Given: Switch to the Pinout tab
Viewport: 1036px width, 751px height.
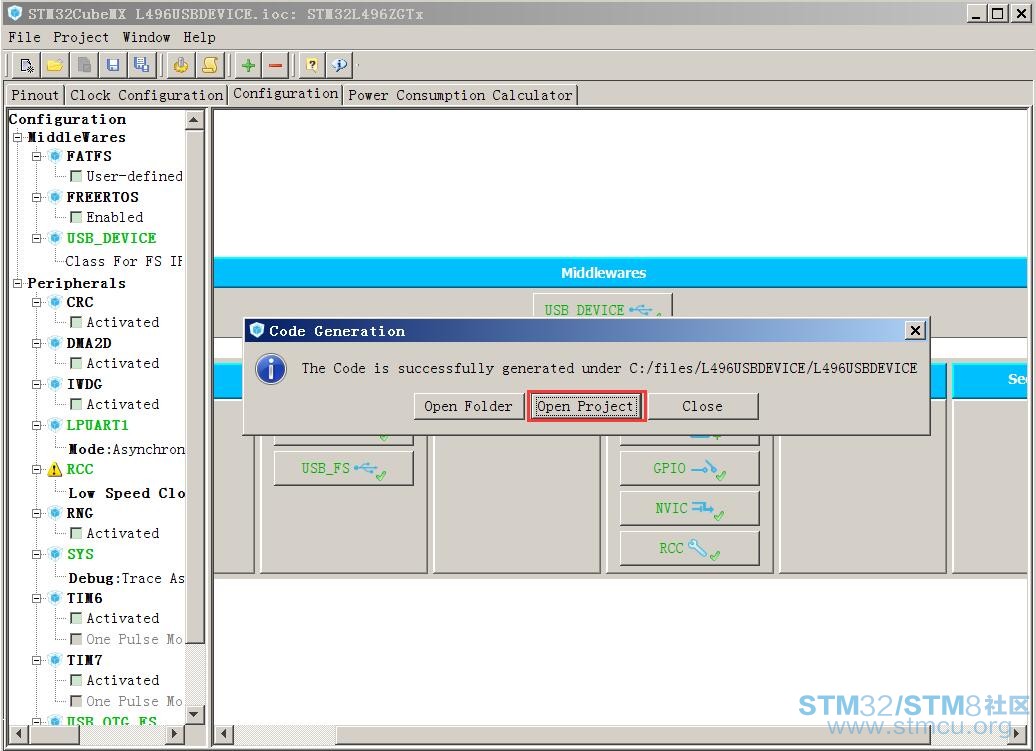Looking at the screenshot, I should tap(35, 95).
